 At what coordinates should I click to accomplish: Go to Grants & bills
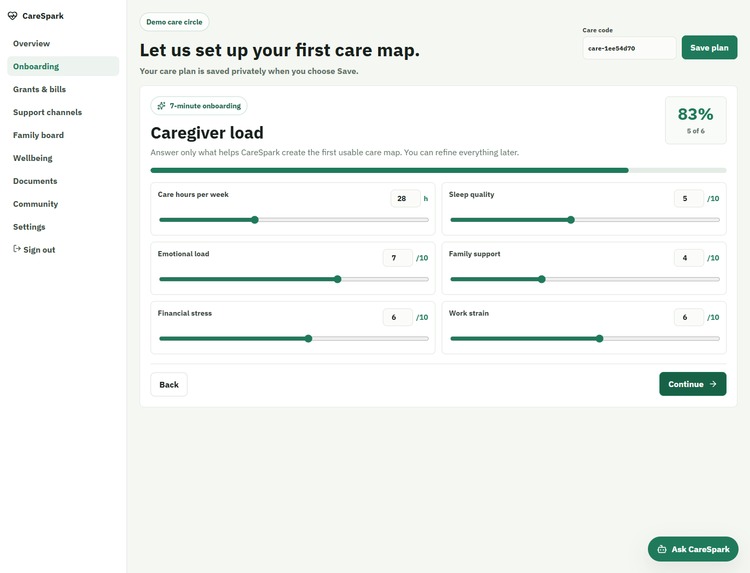63,89
